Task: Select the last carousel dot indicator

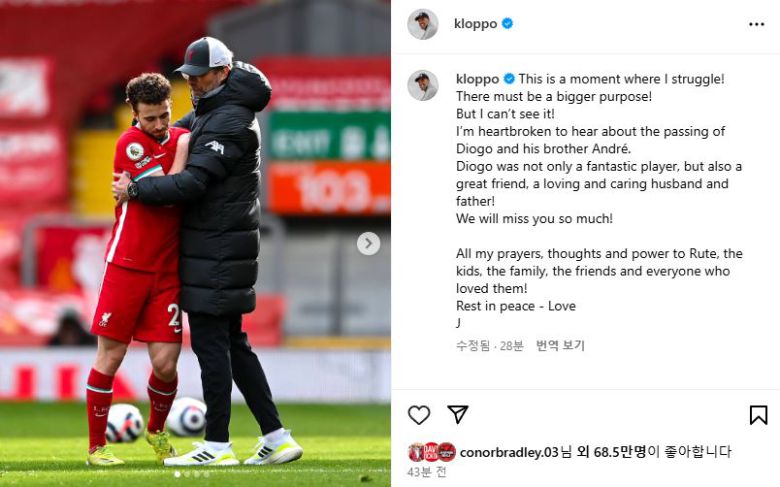Action: [206, 475]
